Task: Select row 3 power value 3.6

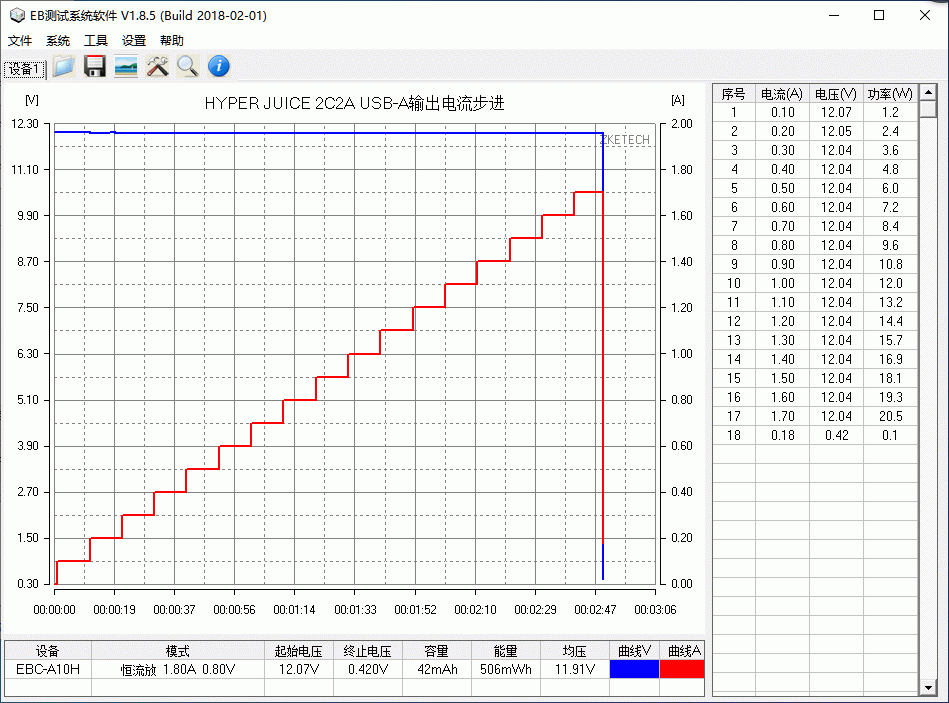Action: point(890,150)
